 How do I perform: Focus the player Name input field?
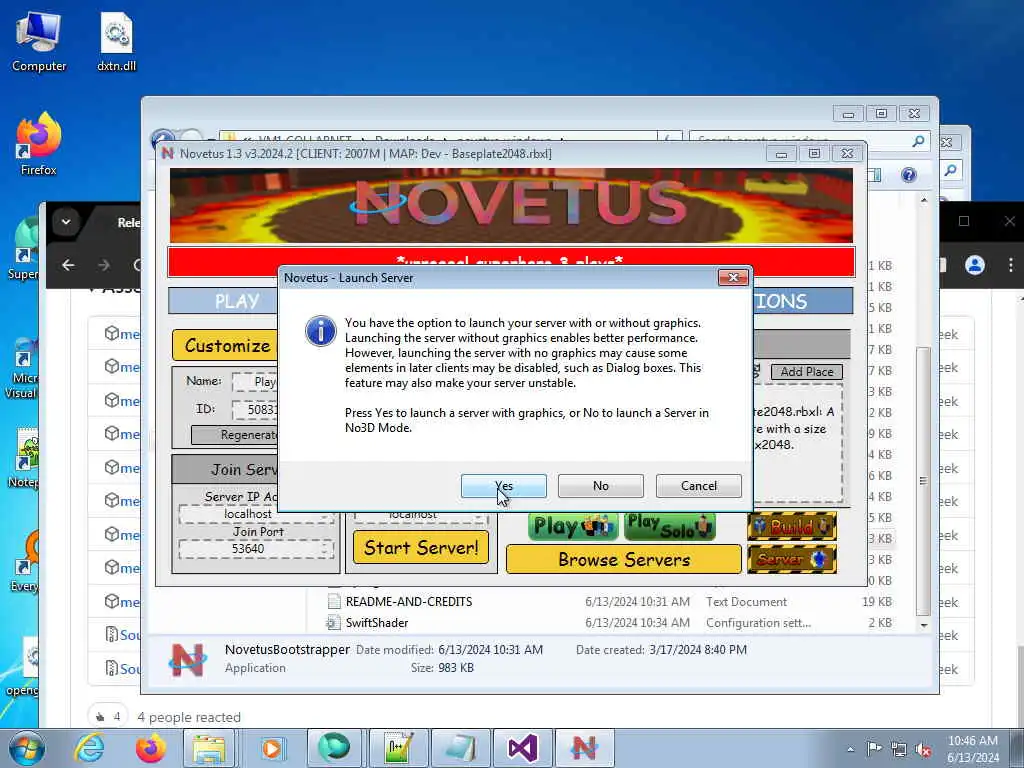pyautogui.click(x=255, y=381)
